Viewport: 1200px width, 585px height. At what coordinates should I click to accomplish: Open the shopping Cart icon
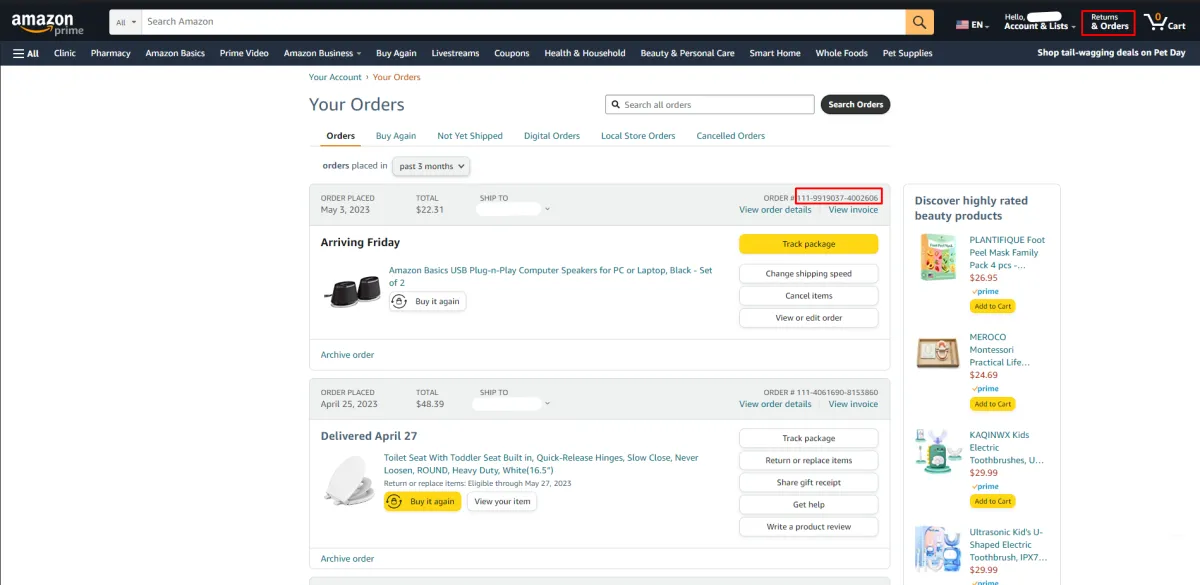[x=1165, y=22]
